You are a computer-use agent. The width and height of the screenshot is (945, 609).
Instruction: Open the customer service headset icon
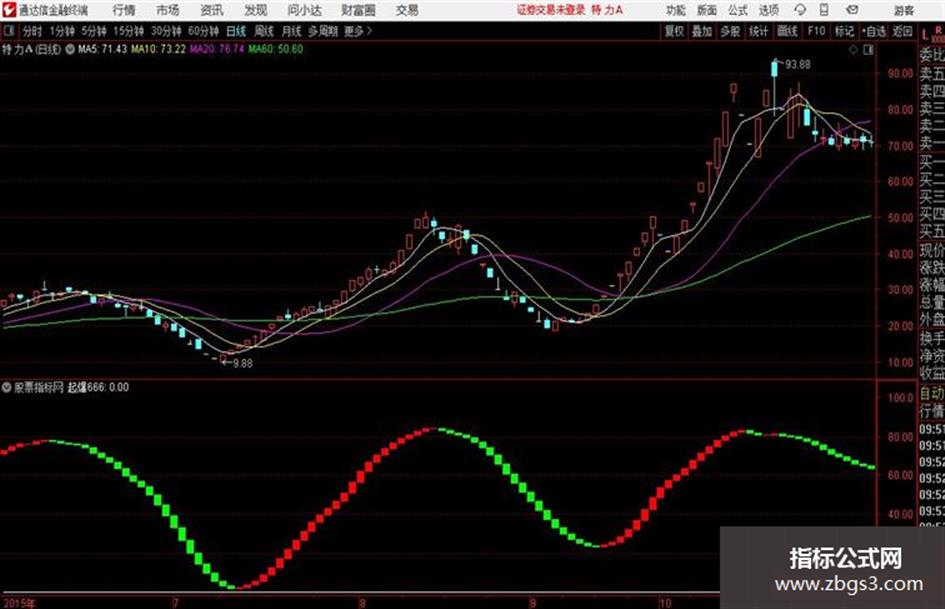(x=800, y=10)
